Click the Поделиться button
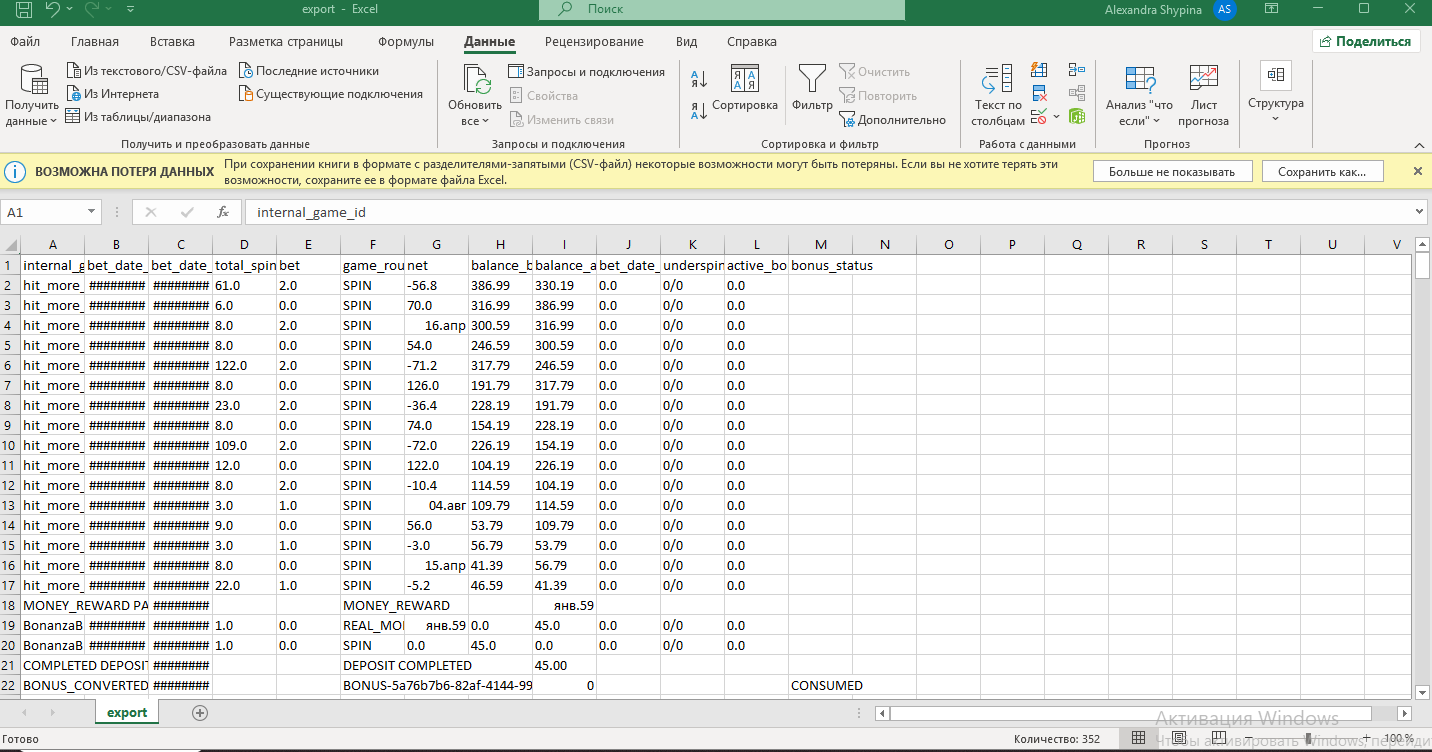Viewport: 1432px width, 752px height. [1366, 41]
